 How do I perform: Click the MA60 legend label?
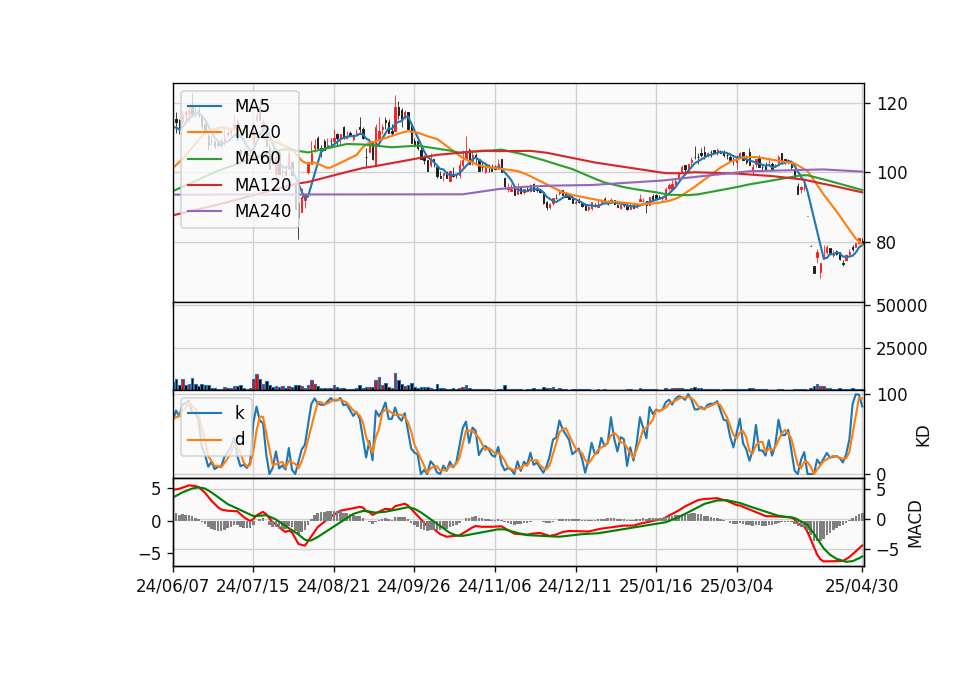258,158
